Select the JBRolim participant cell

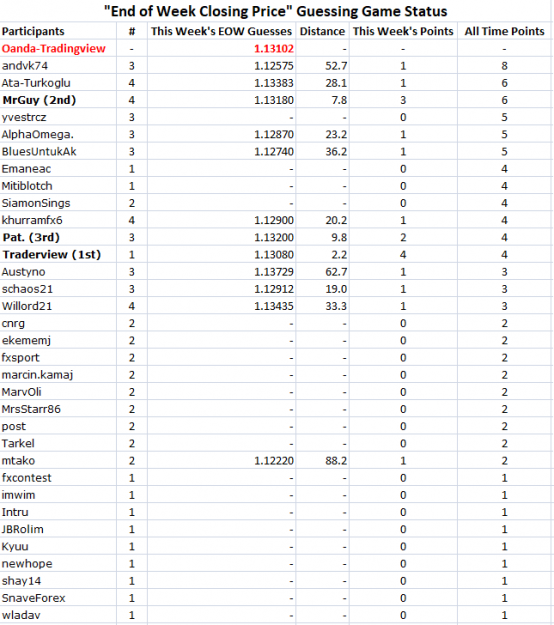[23, 529]
